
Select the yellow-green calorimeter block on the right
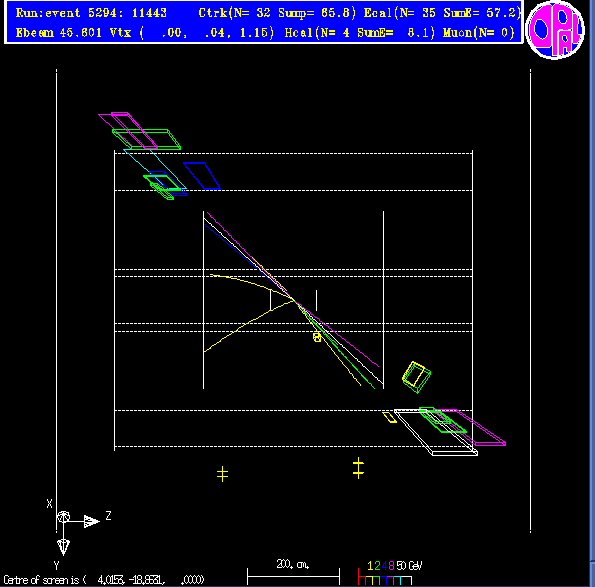416,377
